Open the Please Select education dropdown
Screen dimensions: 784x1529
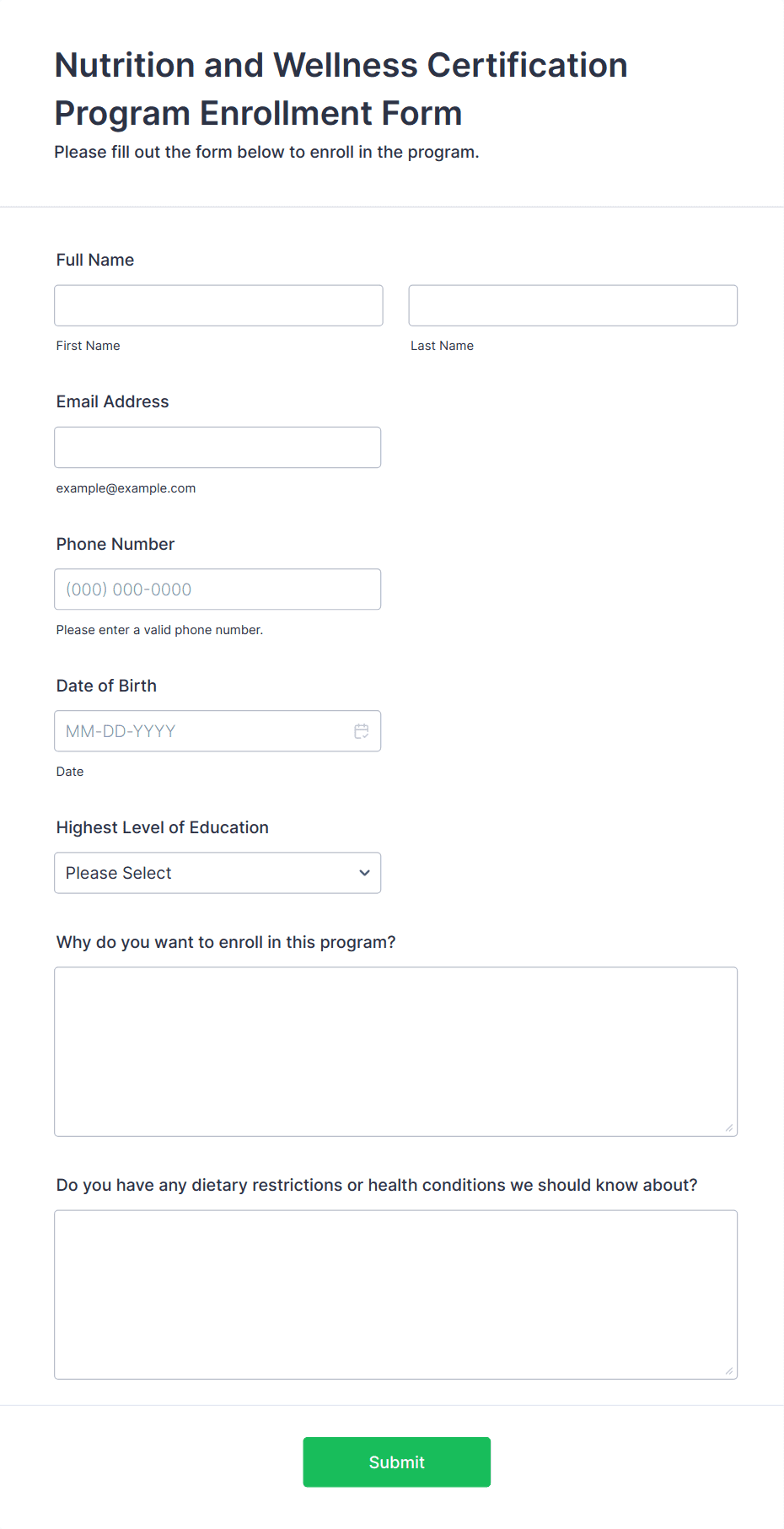[217, 873]
